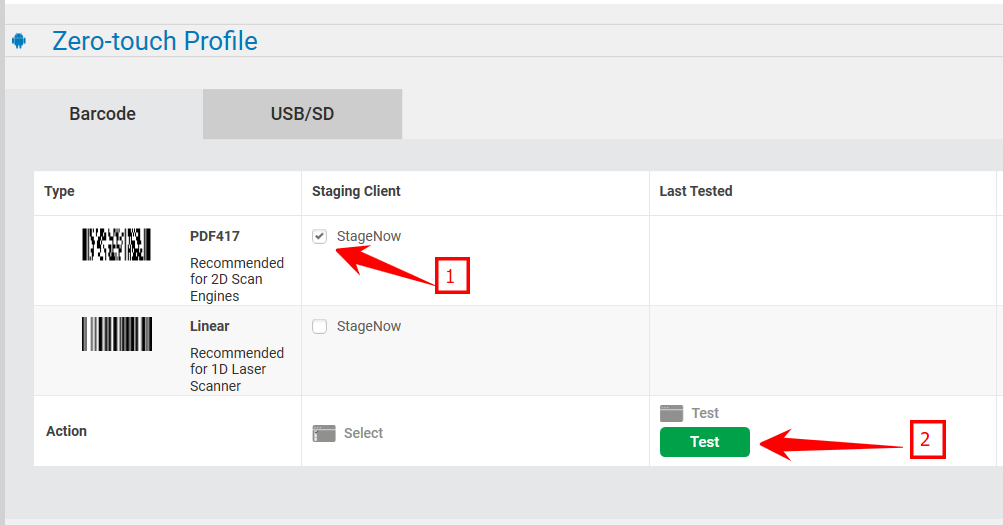1003x525 pixels.
Task: Click the Select icon in the Action row
Action: point(324,433)
